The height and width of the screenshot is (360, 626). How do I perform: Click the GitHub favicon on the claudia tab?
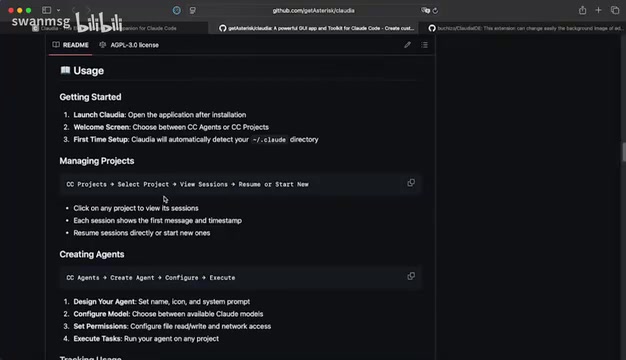223,28
